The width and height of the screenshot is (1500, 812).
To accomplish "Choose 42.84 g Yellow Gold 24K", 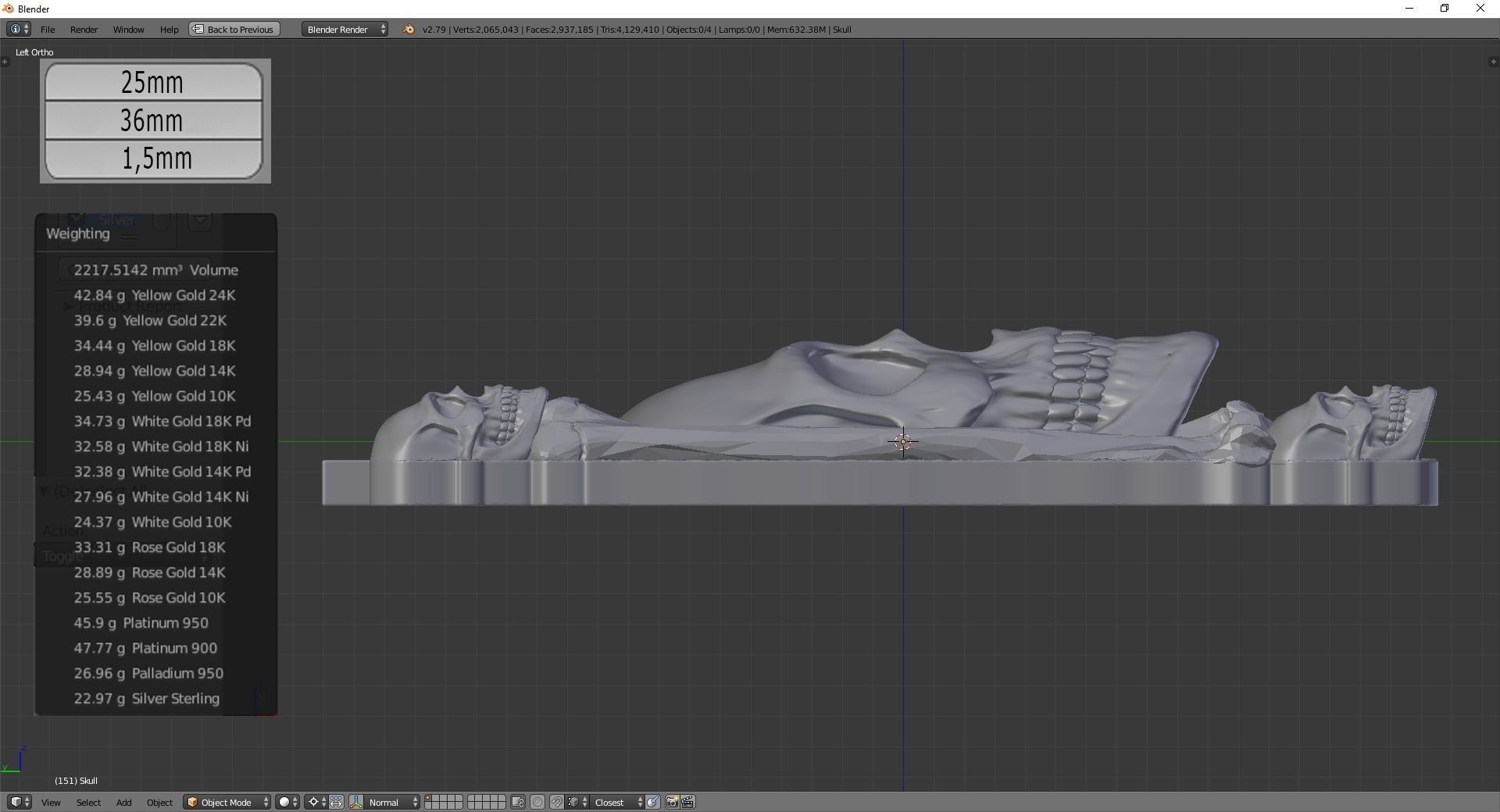I will click(156, 295).
